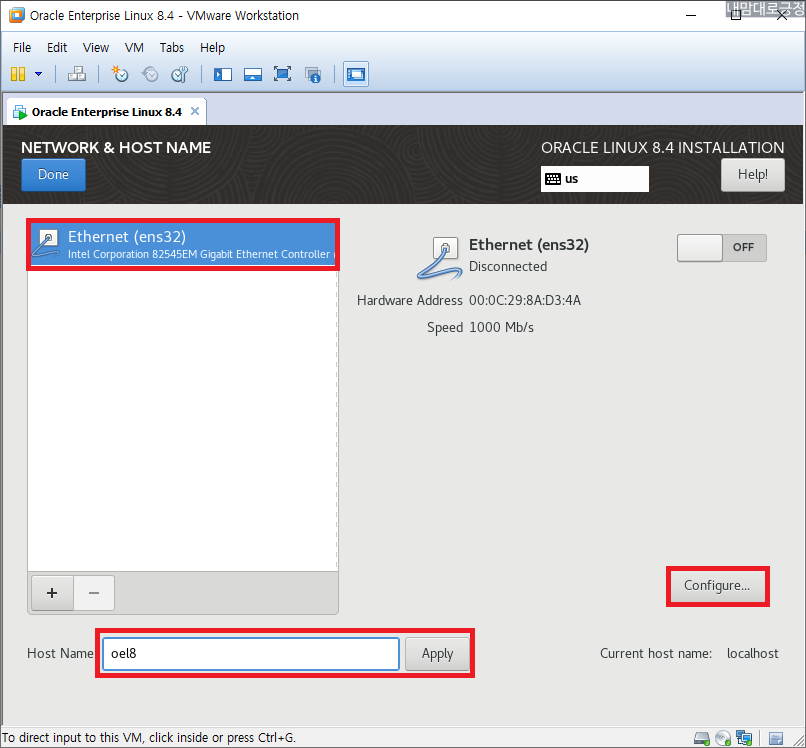The width and height of the screenshot is (806, 748).
Task: Send Ctrl+Alt+Del using the keyboard keys icon
Action: point(77,74)
